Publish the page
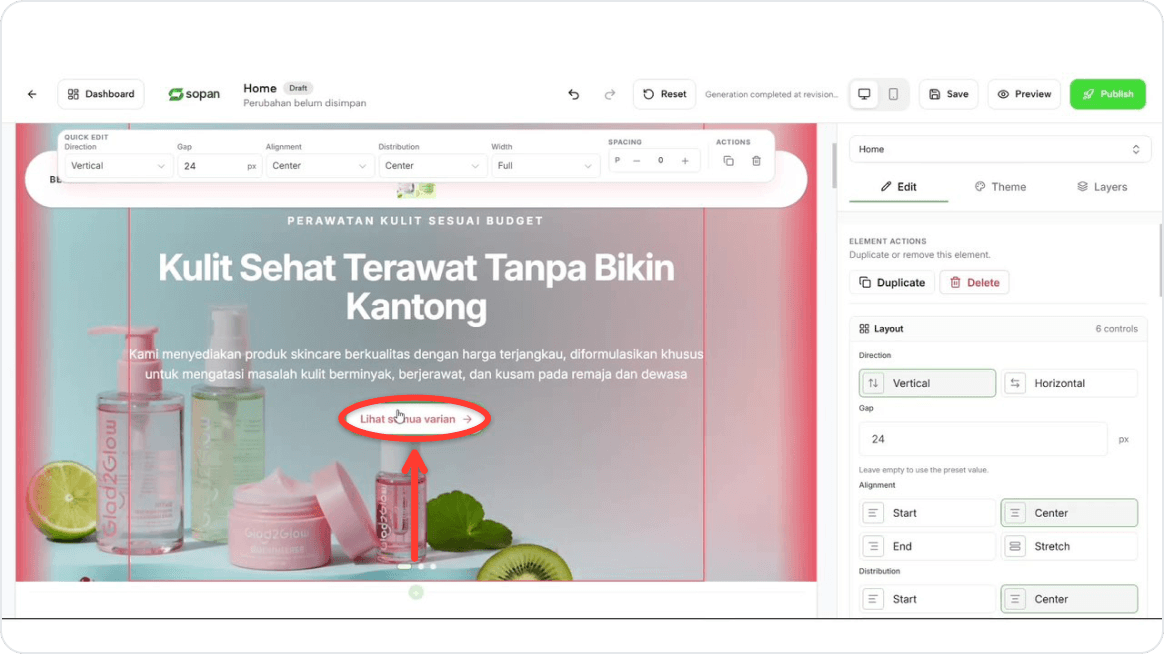Screen dimensions: 1164x654 pos(1108,94)
